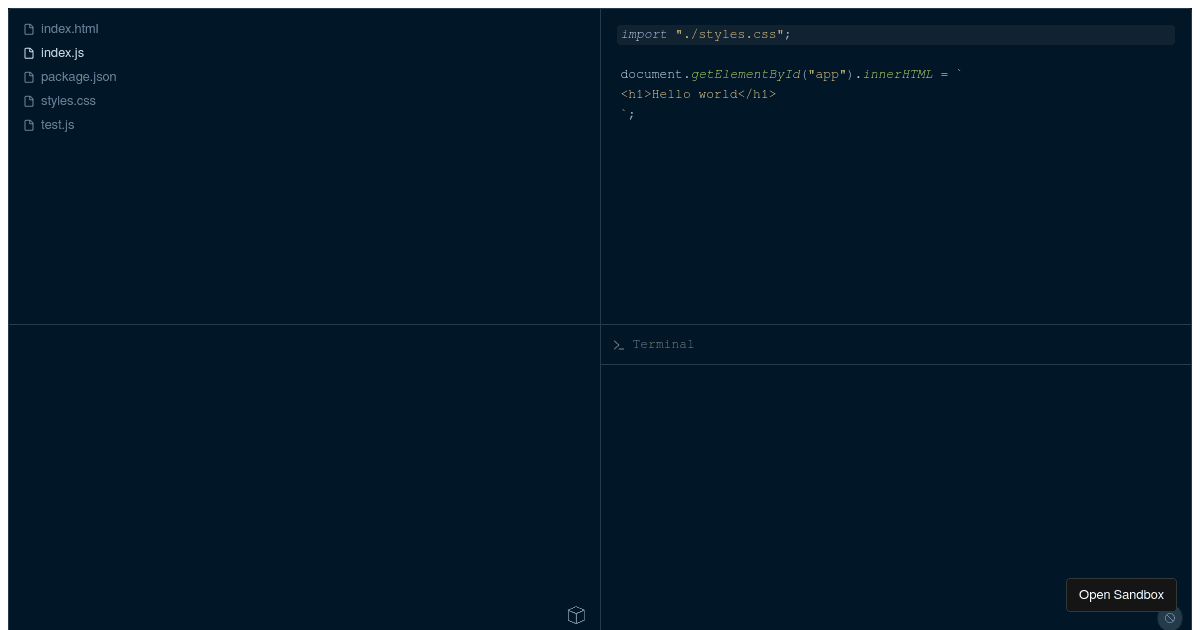Select the active index.js file
Image resolution: width=1200 pixels, height=630 pixels.
62,52
